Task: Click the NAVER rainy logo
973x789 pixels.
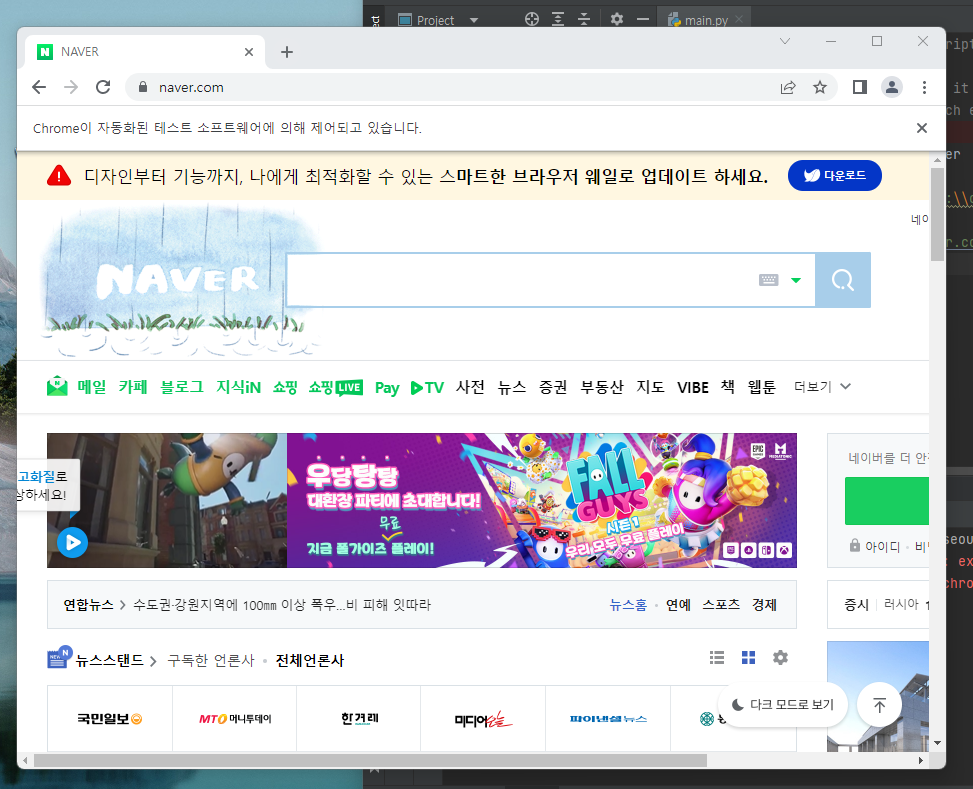Action: point(178,280)
